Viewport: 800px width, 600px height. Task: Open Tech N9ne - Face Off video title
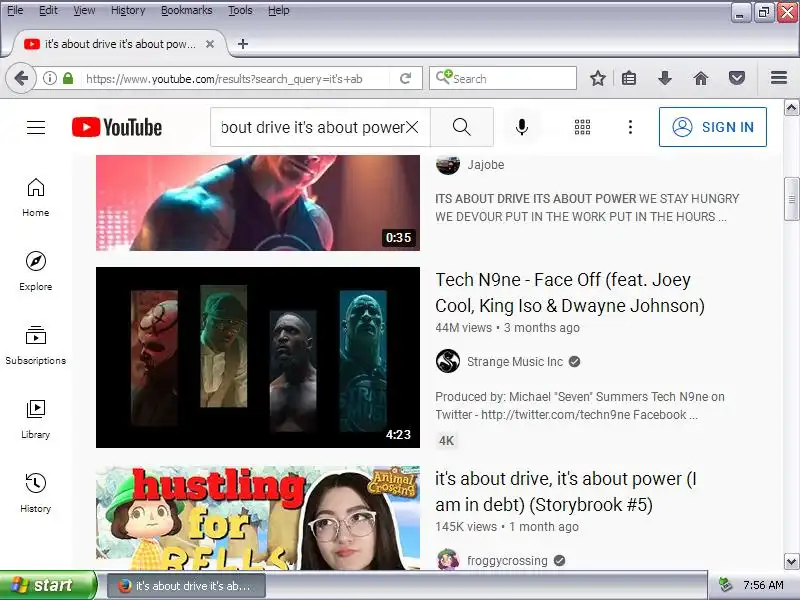point(570,293)
